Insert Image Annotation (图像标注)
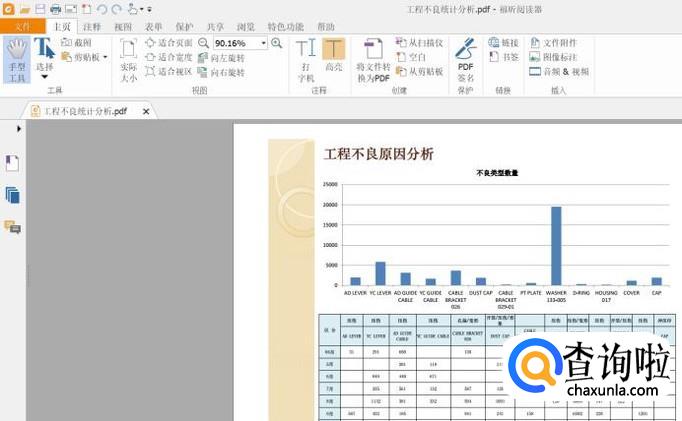The height and width of the screenshot is (421, 682). pos(553,57)
